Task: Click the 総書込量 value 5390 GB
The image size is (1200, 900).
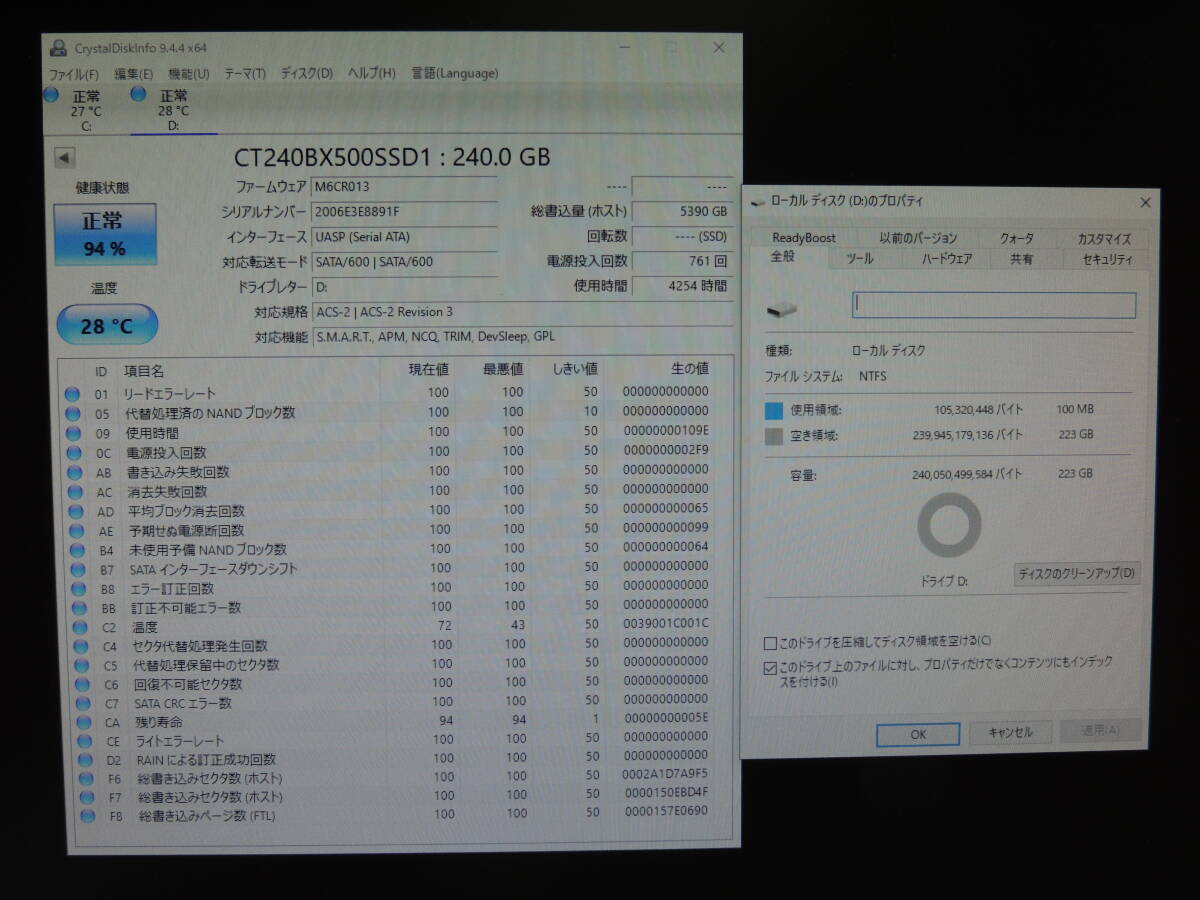Action: 682,212
